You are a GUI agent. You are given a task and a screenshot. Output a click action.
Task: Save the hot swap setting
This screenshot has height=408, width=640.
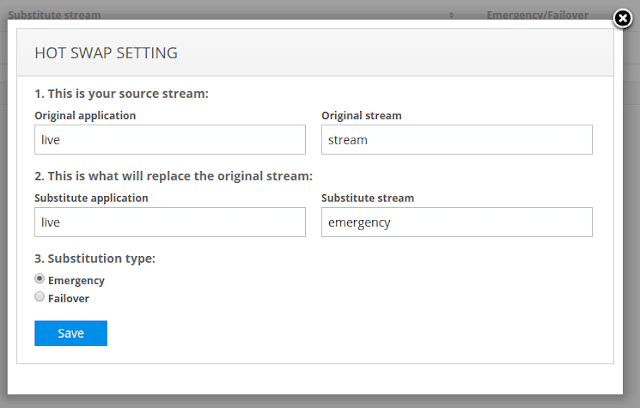[70, 333]
